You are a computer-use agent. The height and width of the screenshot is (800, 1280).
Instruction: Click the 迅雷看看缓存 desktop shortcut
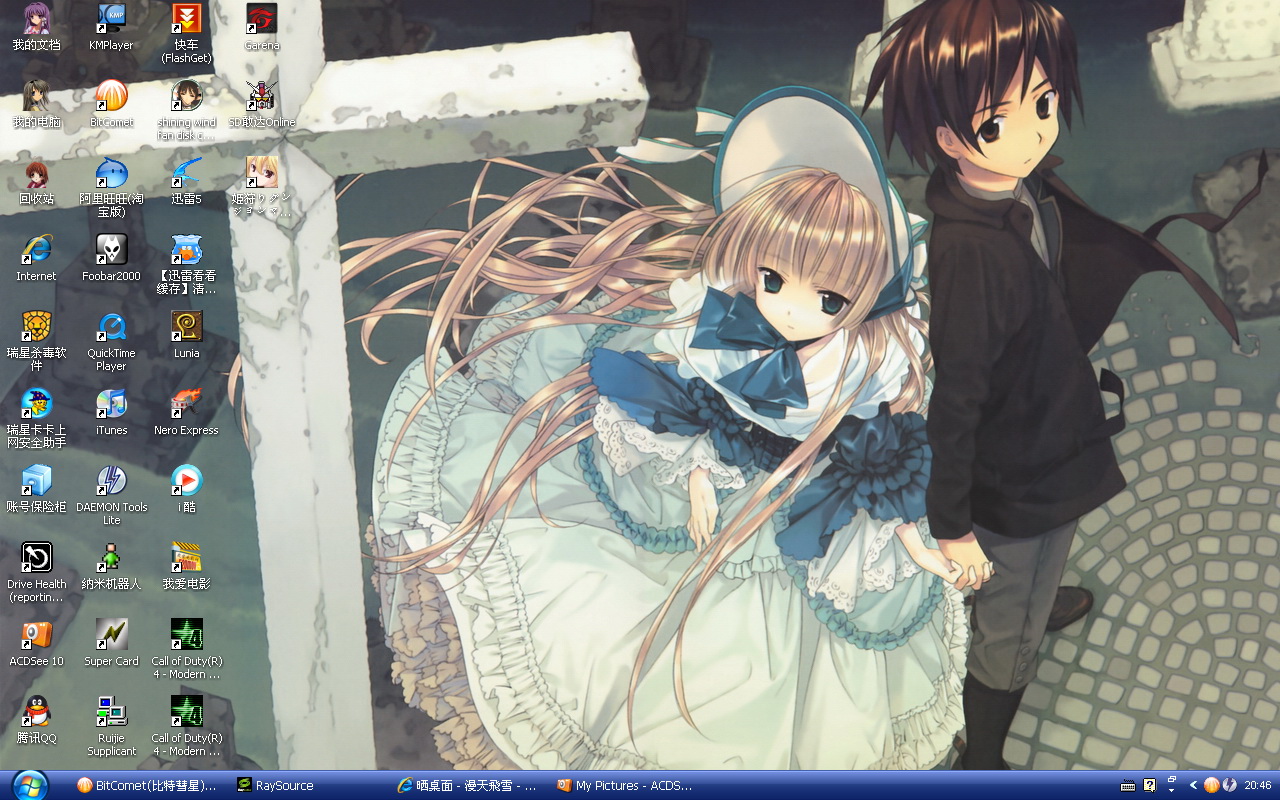coord(186,264)
